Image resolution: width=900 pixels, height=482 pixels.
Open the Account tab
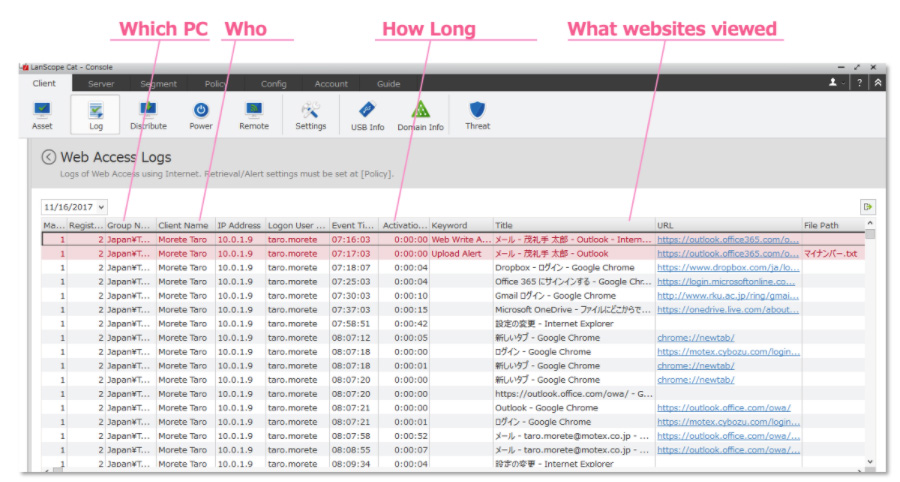(331, 84)
